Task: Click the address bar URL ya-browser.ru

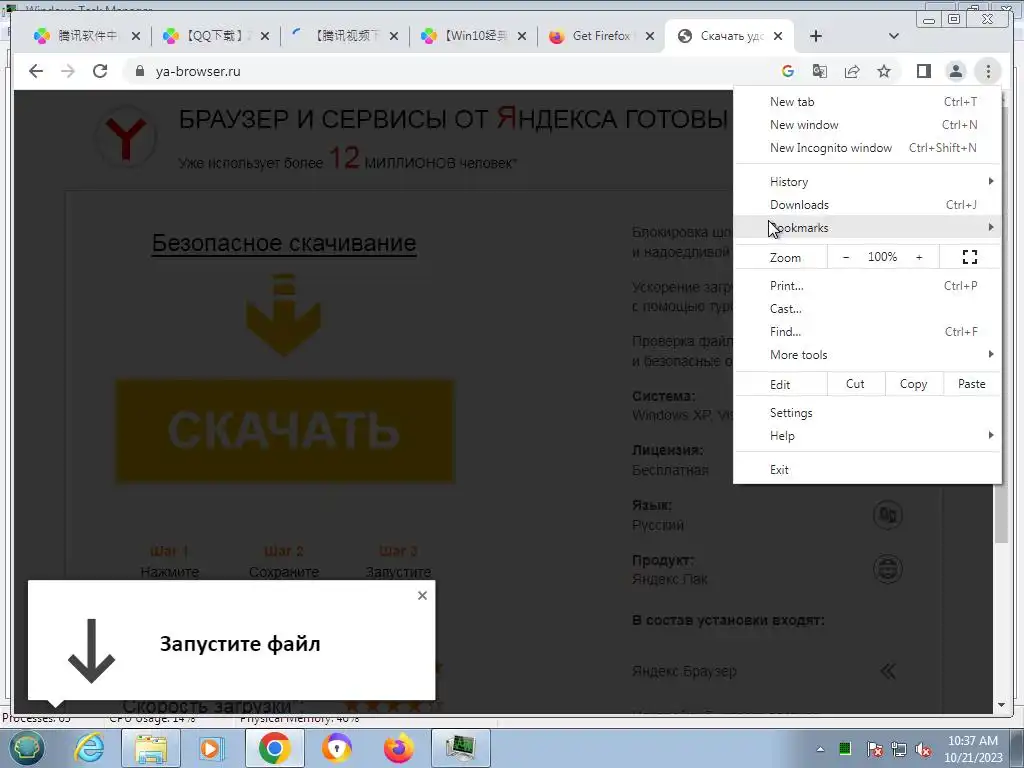Action: click(198, 71)
